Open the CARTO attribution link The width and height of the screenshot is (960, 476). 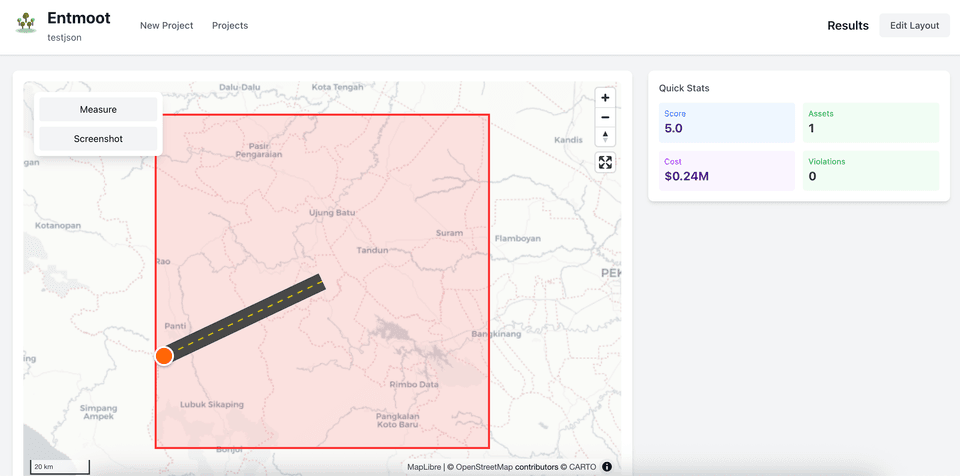[582, 467]
